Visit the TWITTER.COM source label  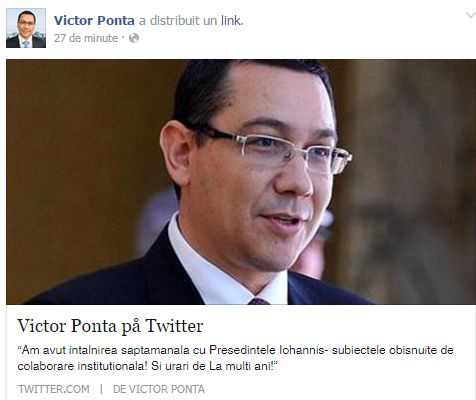[54, 389]
